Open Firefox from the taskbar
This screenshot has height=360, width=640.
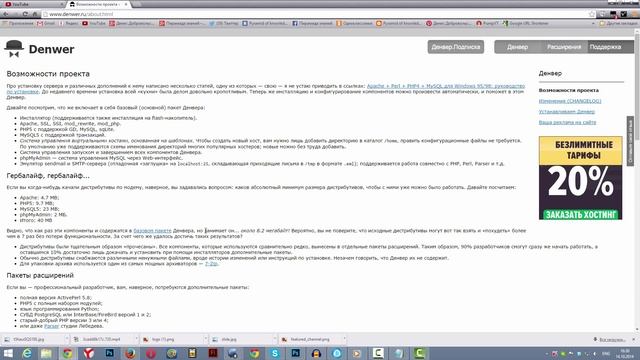(130, 353)
